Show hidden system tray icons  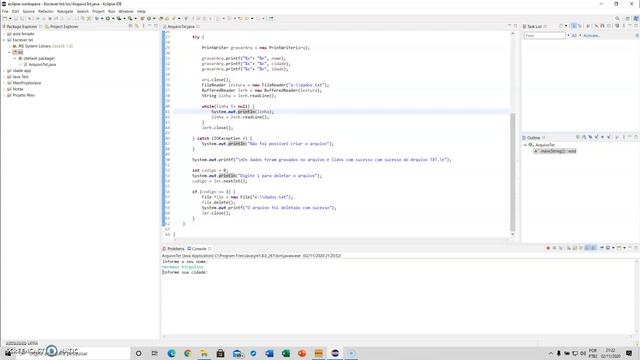(551, 353)
